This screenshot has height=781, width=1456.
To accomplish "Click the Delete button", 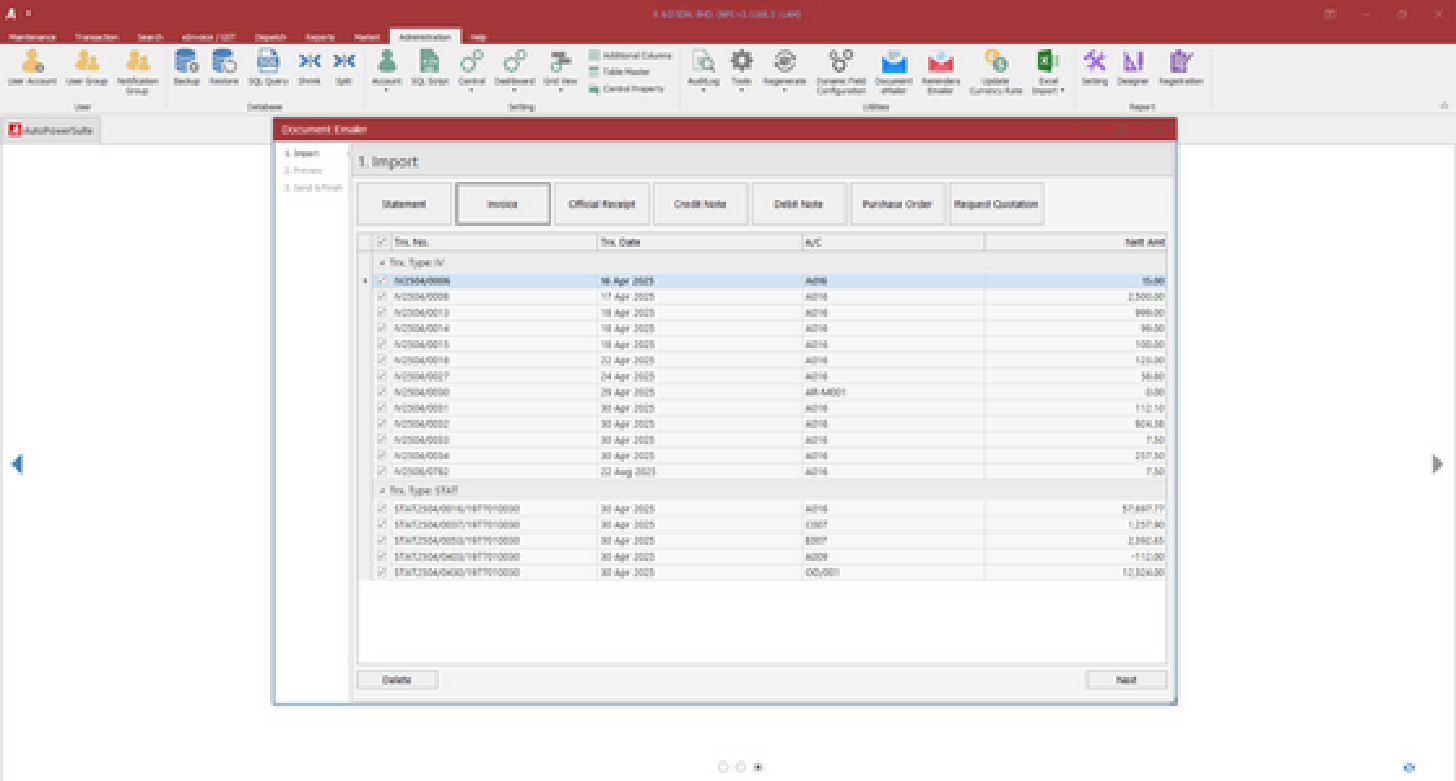I will tap(397, 680).
